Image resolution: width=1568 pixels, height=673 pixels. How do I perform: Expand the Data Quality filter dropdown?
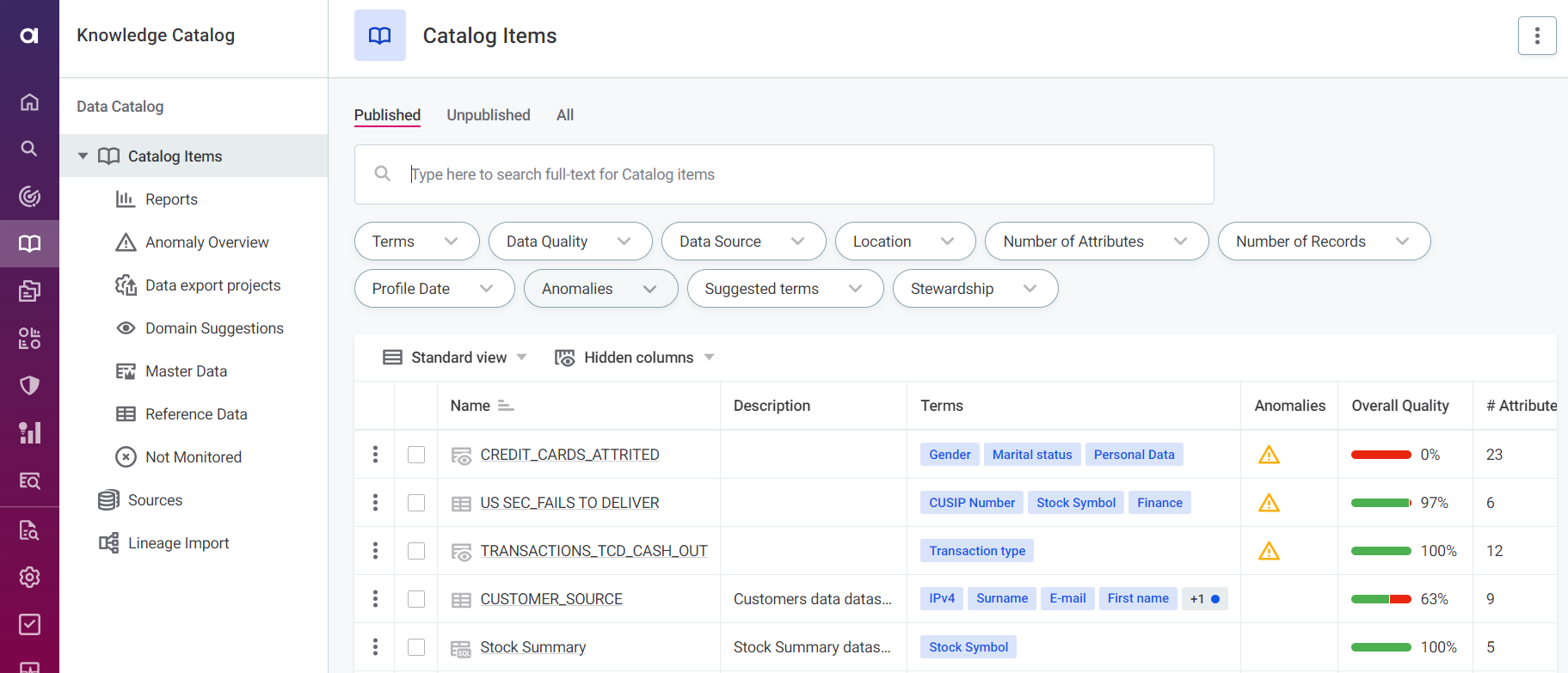point(569,242)
